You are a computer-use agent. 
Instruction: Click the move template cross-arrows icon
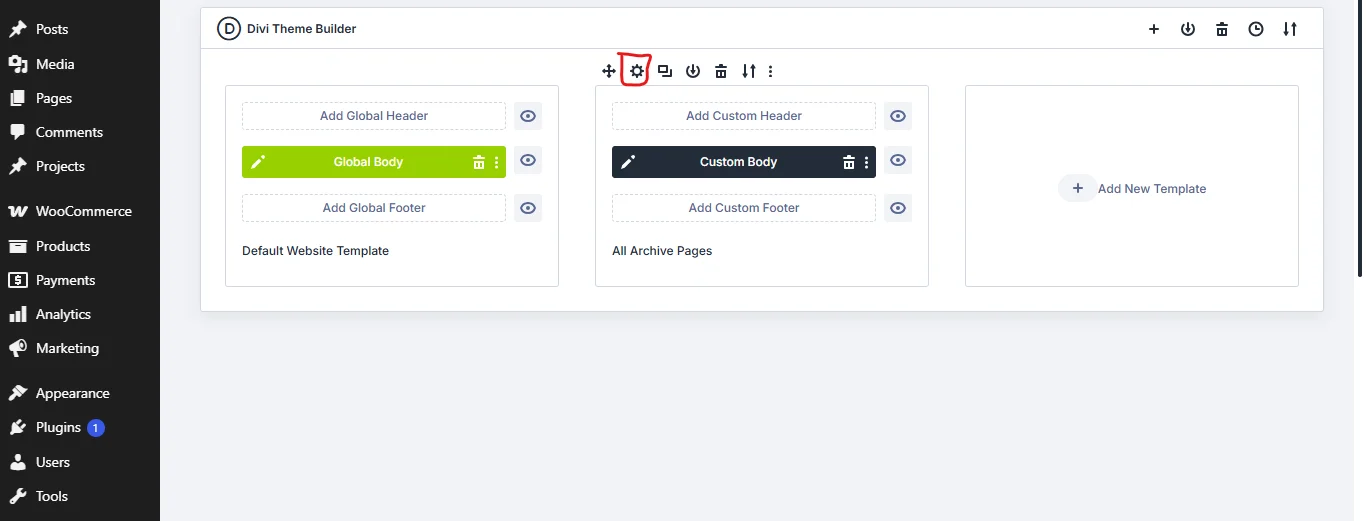pos(609,71)
